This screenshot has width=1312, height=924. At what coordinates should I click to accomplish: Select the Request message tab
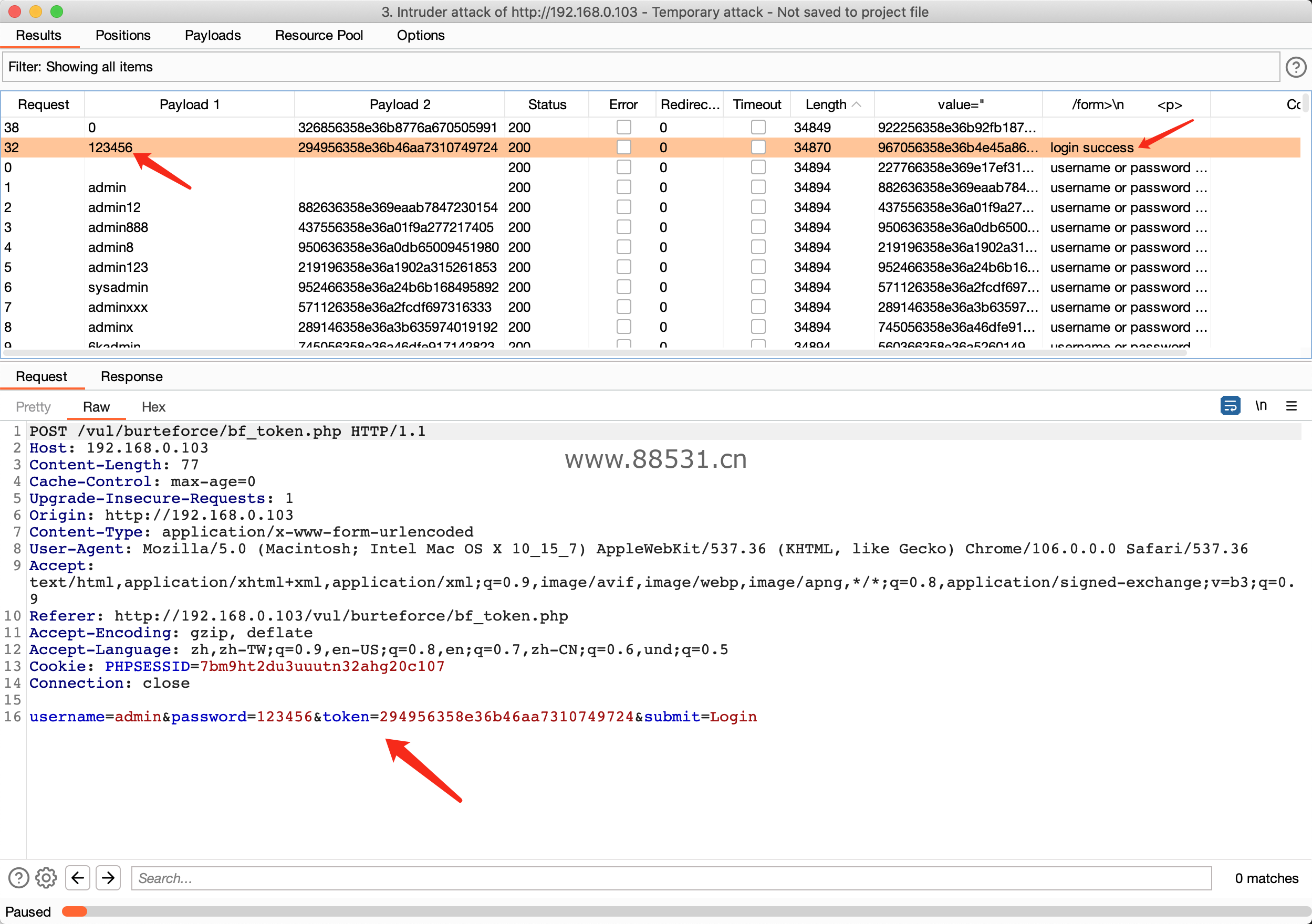(x=41, y=376)
